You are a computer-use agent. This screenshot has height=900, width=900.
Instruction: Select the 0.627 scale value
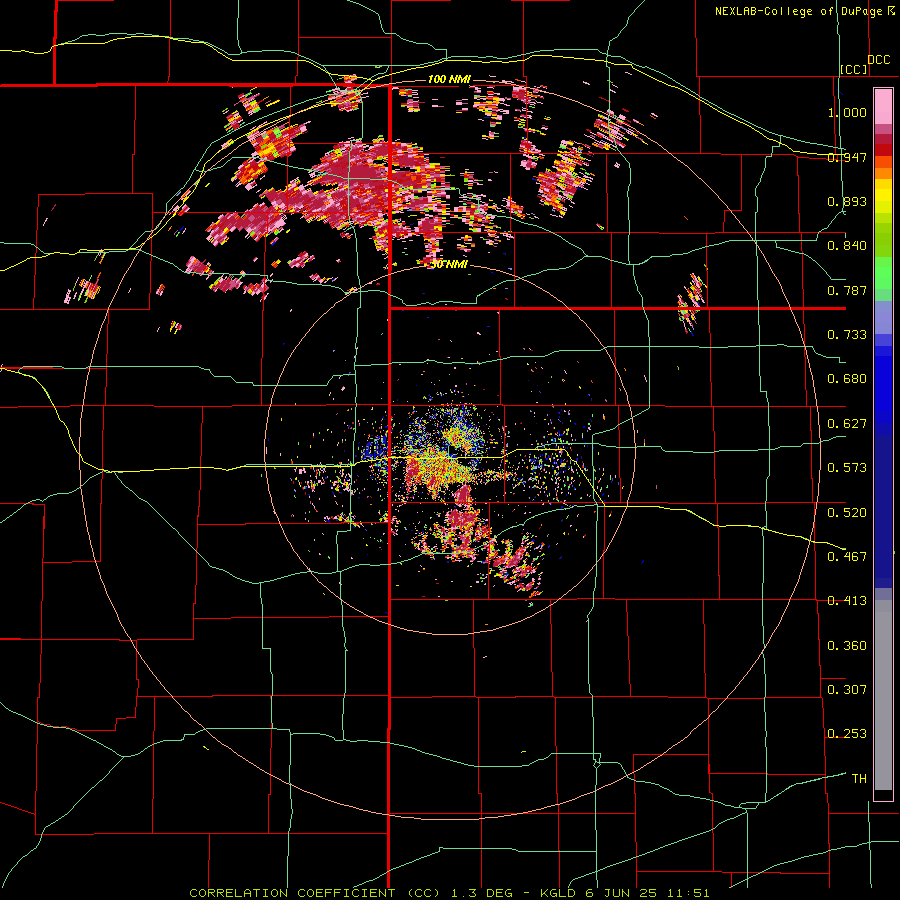[847, 424]
